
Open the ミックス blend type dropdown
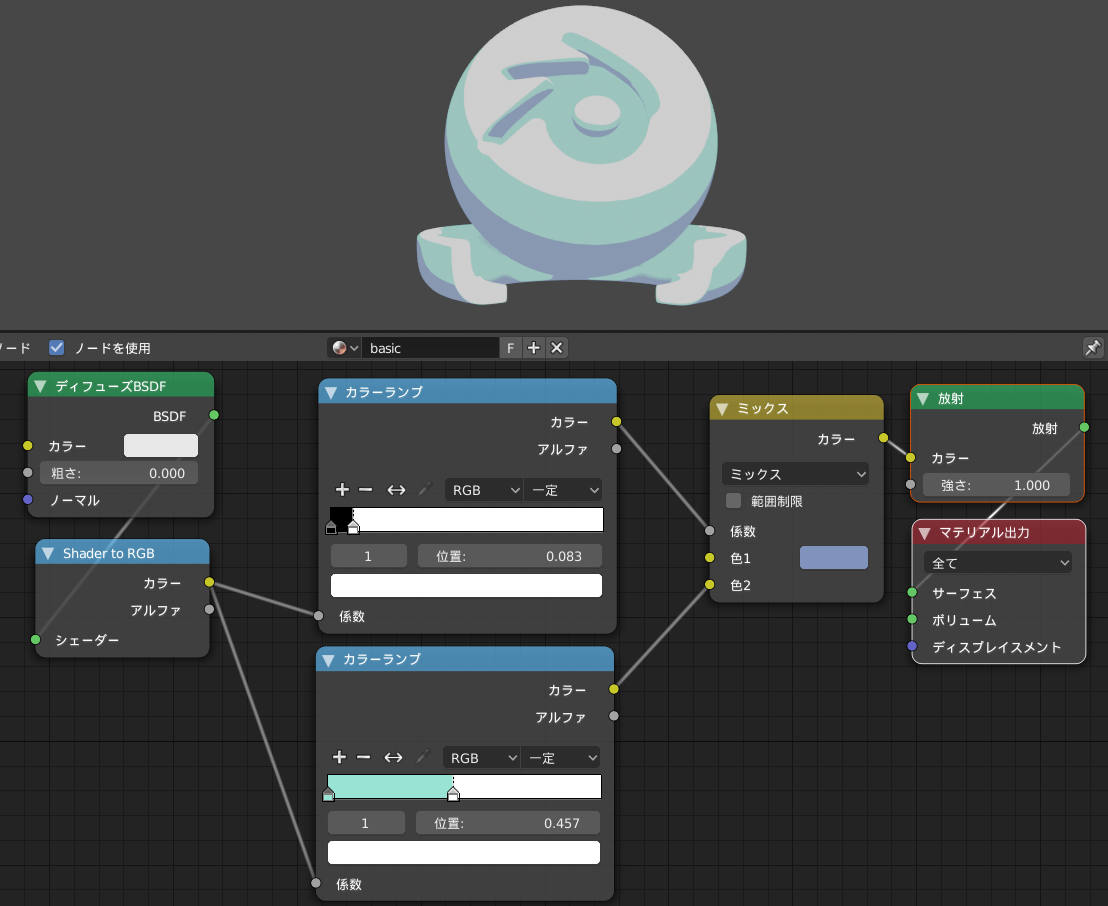796,474
